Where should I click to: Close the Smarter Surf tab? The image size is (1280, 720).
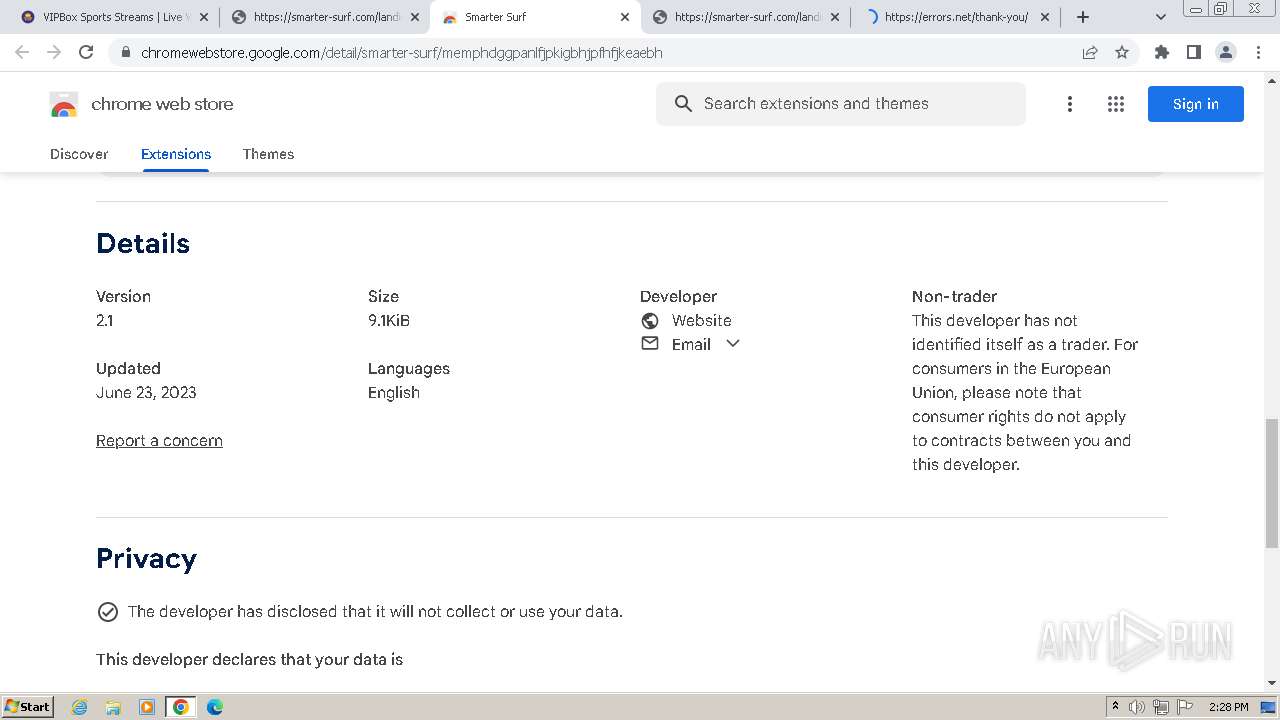tap(625, 17)
